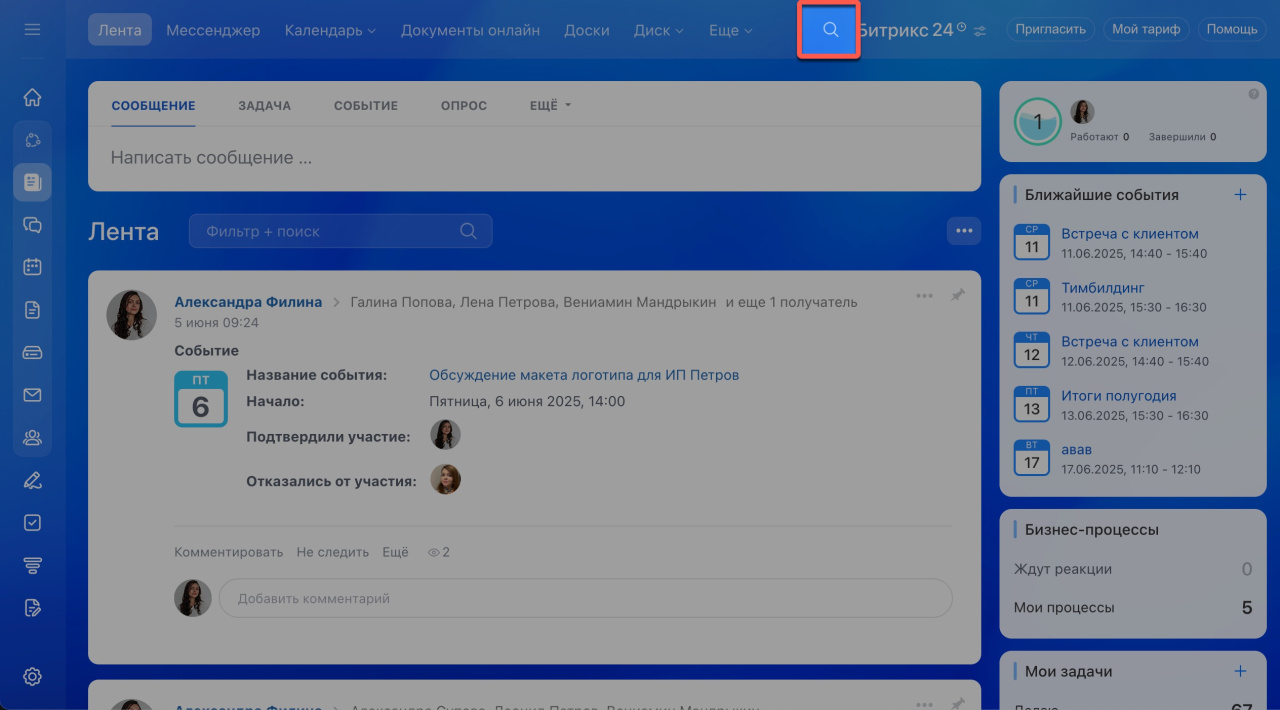The width and height of the screenshot is (1280, 710).
Task: Open event link Обсуждение макета логотипа для ИП Петров
Action: [584, 375]
